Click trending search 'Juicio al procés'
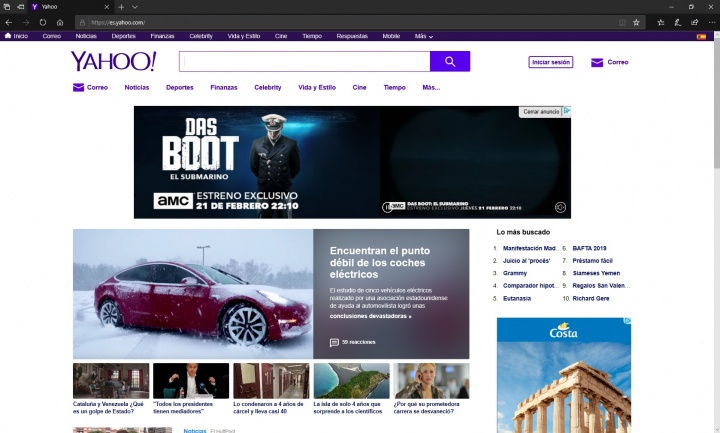The width and height of the screenshot is (720, 433). [x=526, y=261]
